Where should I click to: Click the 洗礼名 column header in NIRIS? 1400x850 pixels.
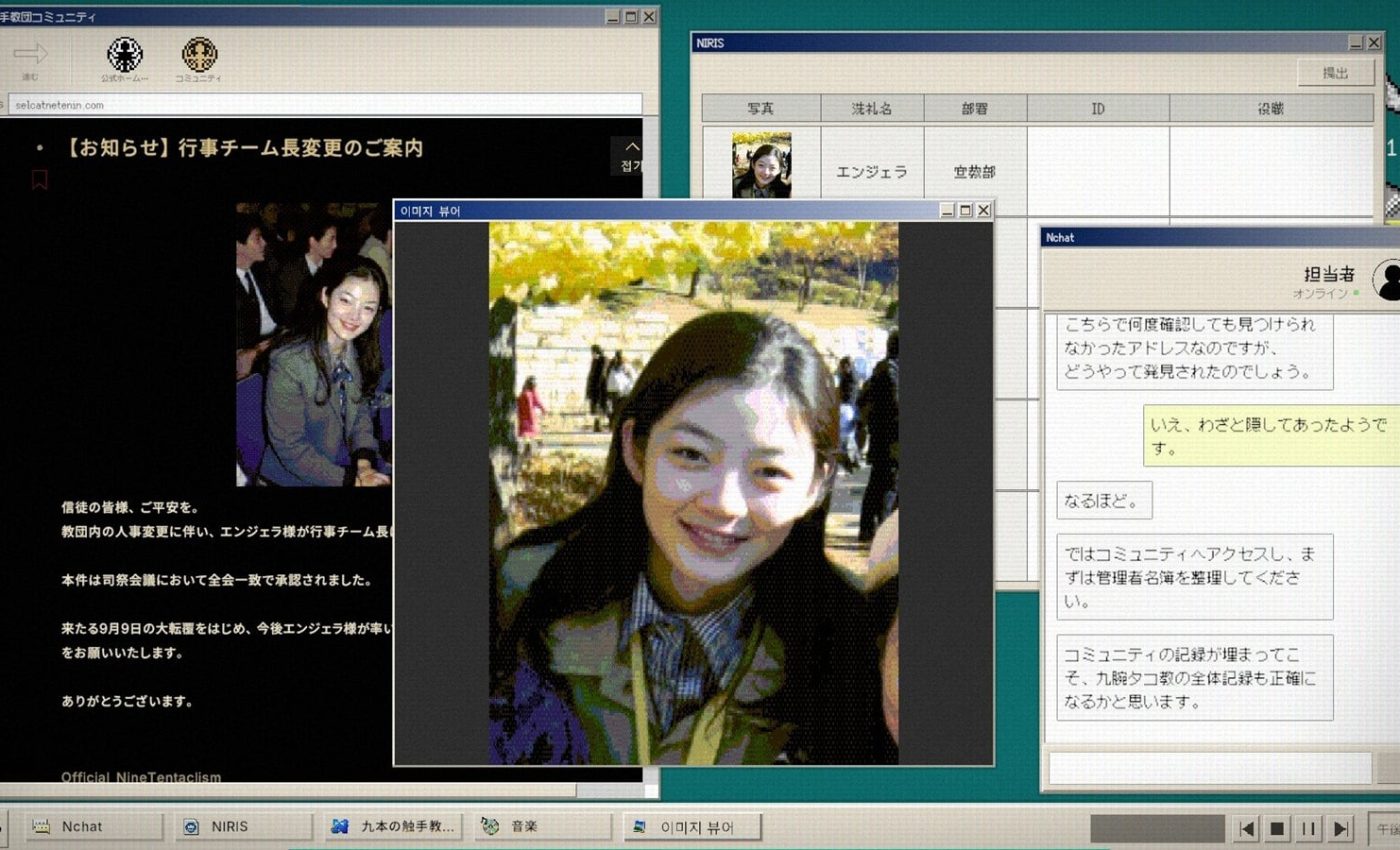pos(872,108)
